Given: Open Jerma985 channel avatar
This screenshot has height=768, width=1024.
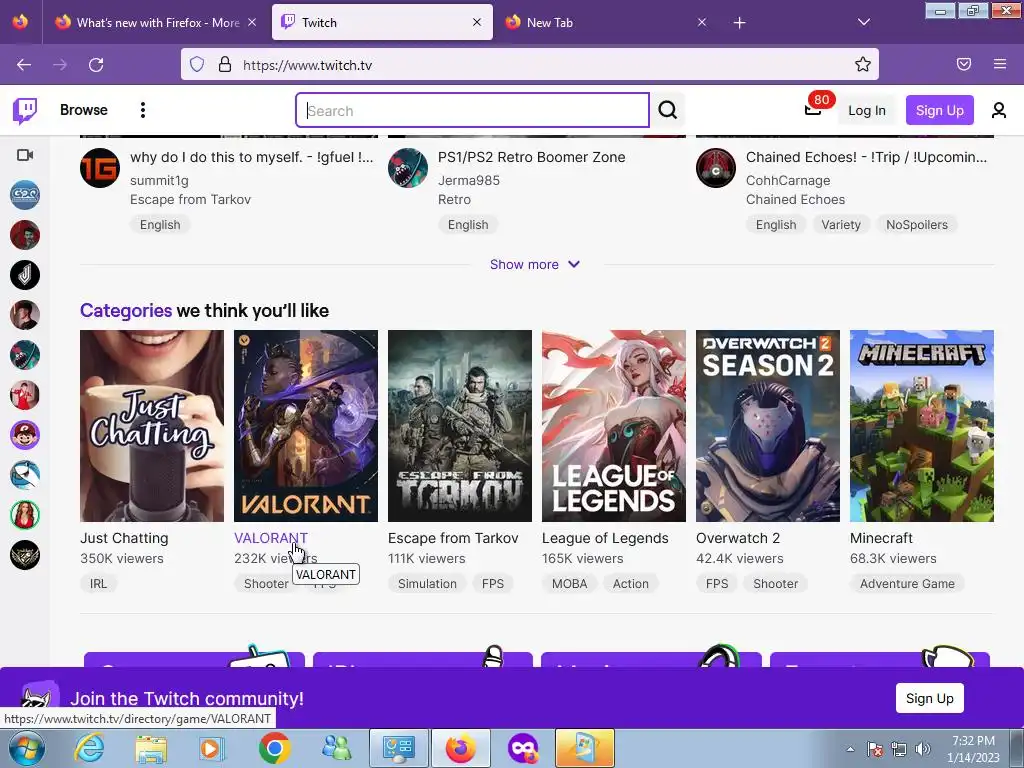Looking at the screenshot, I should click(408, 168).
